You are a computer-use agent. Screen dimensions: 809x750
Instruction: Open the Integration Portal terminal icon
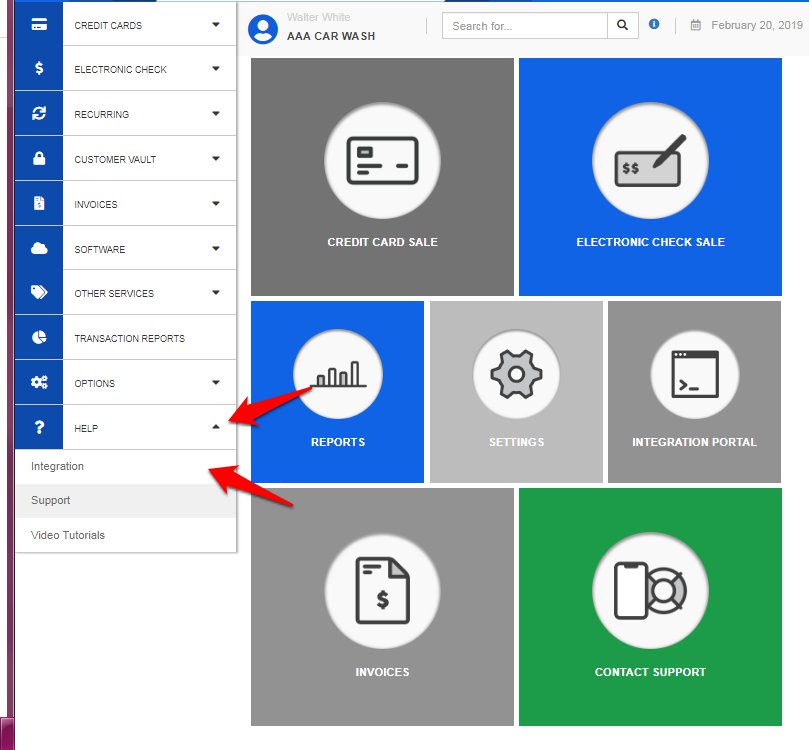pos(694,374)
